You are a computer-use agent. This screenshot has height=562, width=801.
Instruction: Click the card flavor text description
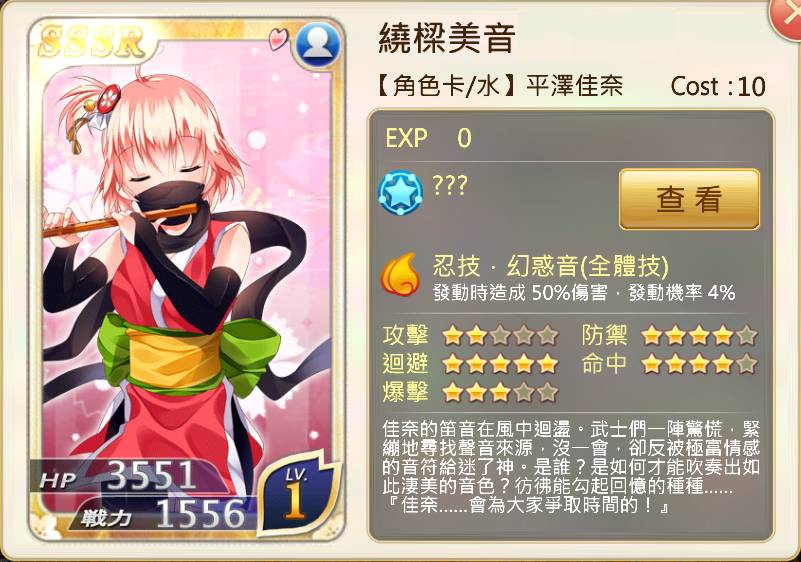click(x=571, y=467)
